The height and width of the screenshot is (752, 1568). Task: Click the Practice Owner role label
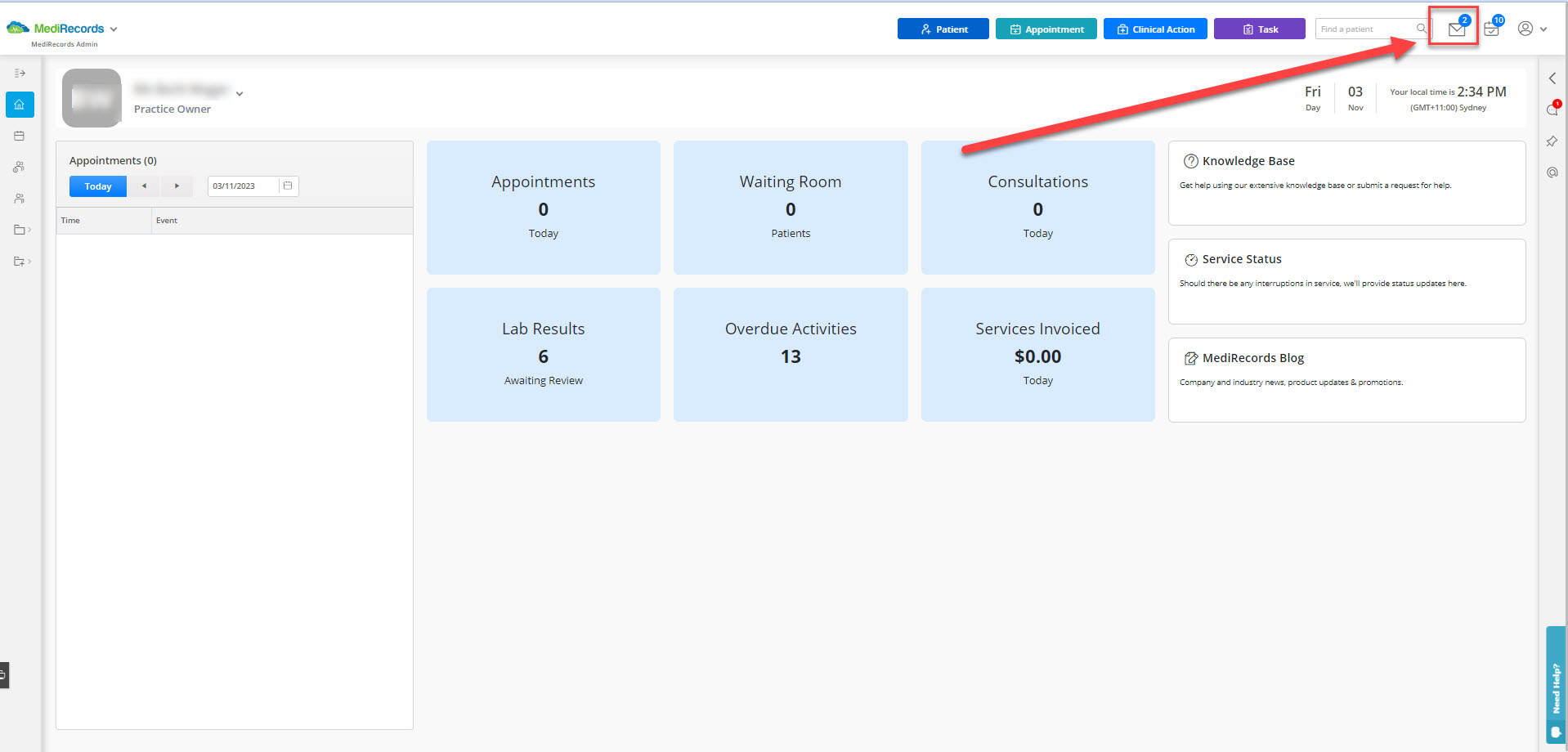click(172, 110)
